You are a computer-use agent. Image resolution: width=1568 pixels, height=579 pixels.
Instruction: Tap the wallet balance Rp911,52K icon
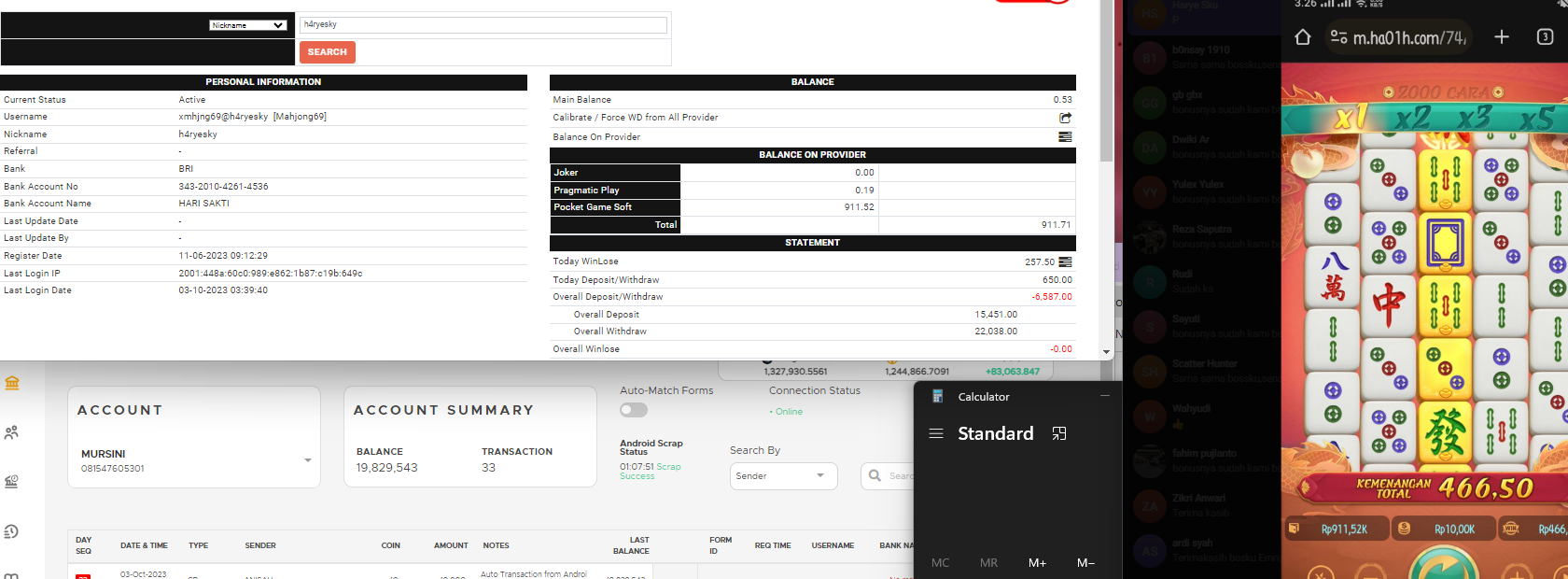[1294, 529]
